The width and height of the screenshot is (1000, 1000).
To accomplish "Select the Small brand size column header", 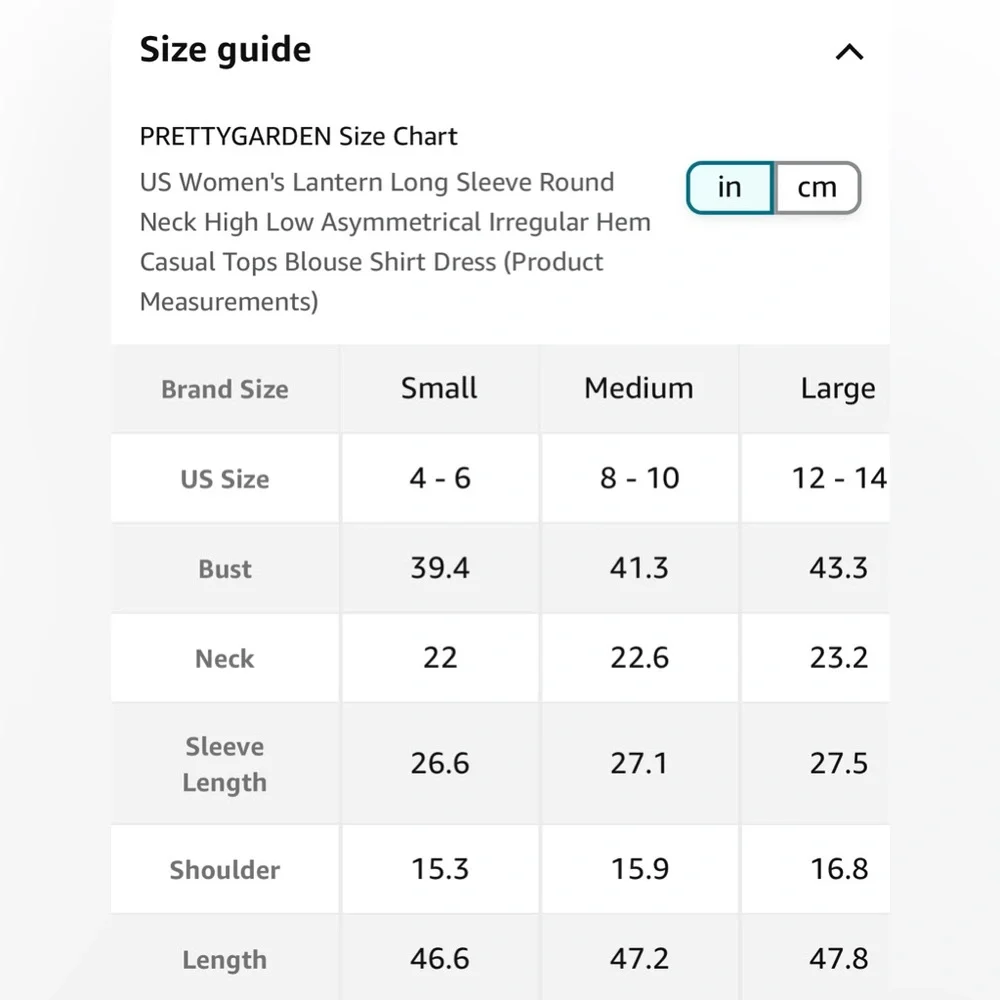I will (439, 388).
